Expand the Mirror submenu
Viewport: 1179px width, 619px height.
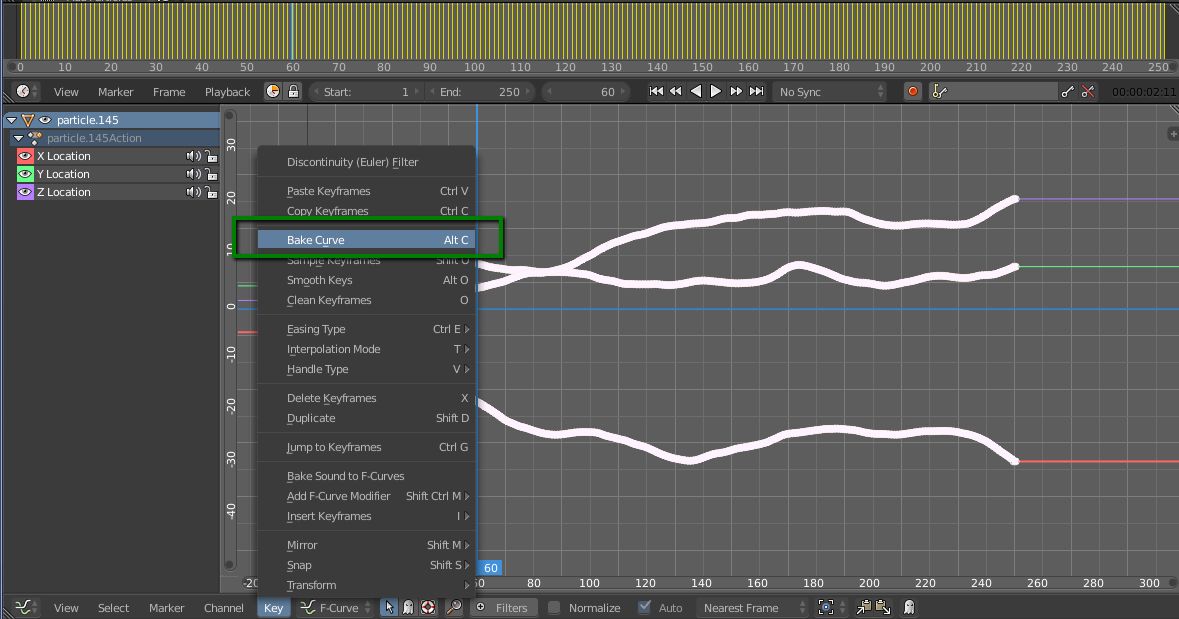(x=366, y=545)
